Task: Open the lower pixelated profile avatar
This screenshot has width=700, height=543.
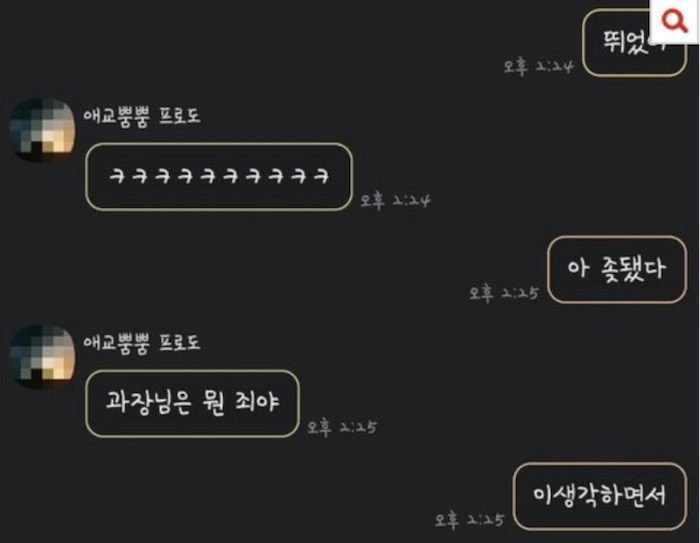Action: click(x=42, y=357)
